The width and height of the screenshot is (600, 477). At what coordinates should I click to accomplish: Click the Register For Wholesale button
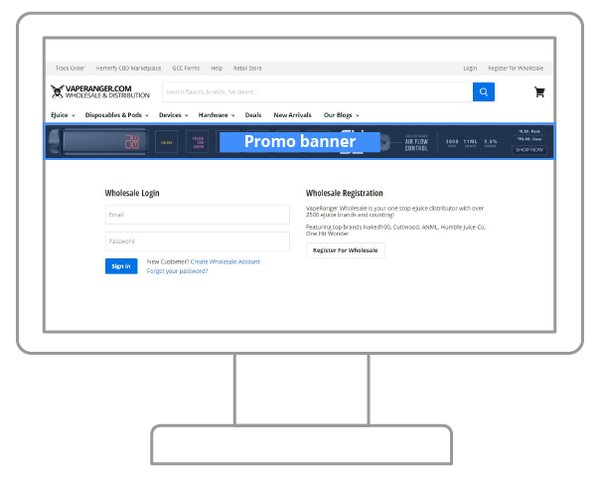[x=345, y=250]
